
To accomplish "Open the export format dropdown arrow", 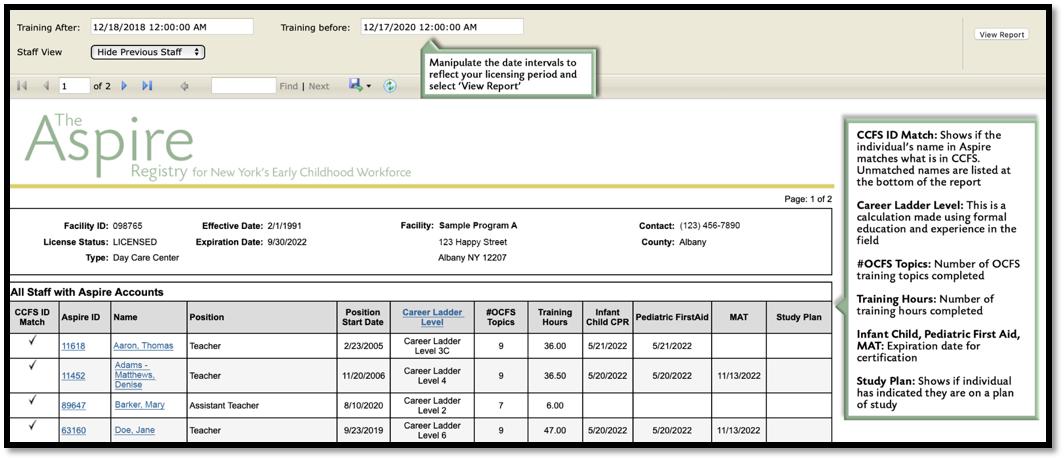I will click(369, 87).
